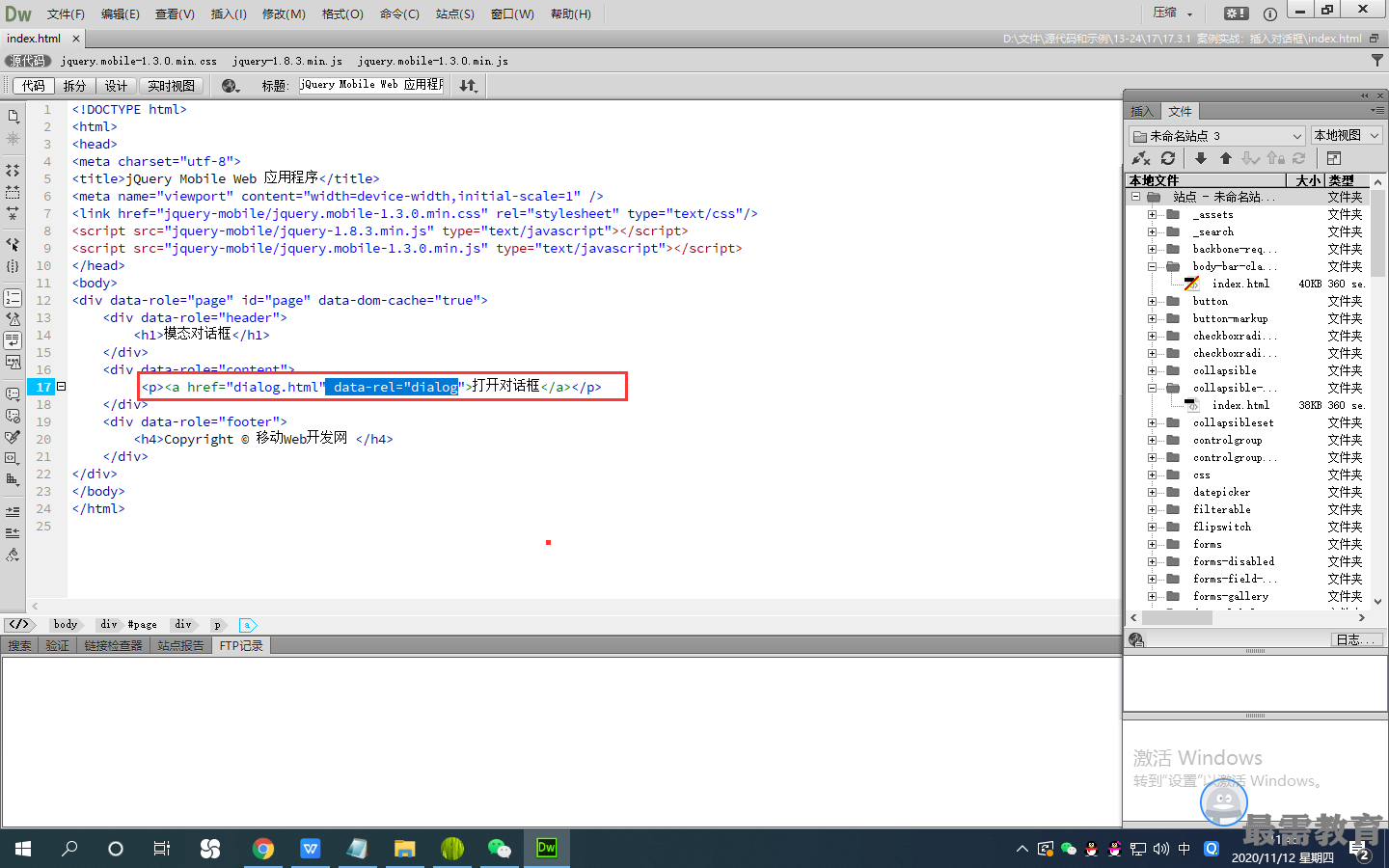The height and width of the screenshot is (868, 1389).
Task: Expand the datepicker folder
Action: pos(1152,493)
